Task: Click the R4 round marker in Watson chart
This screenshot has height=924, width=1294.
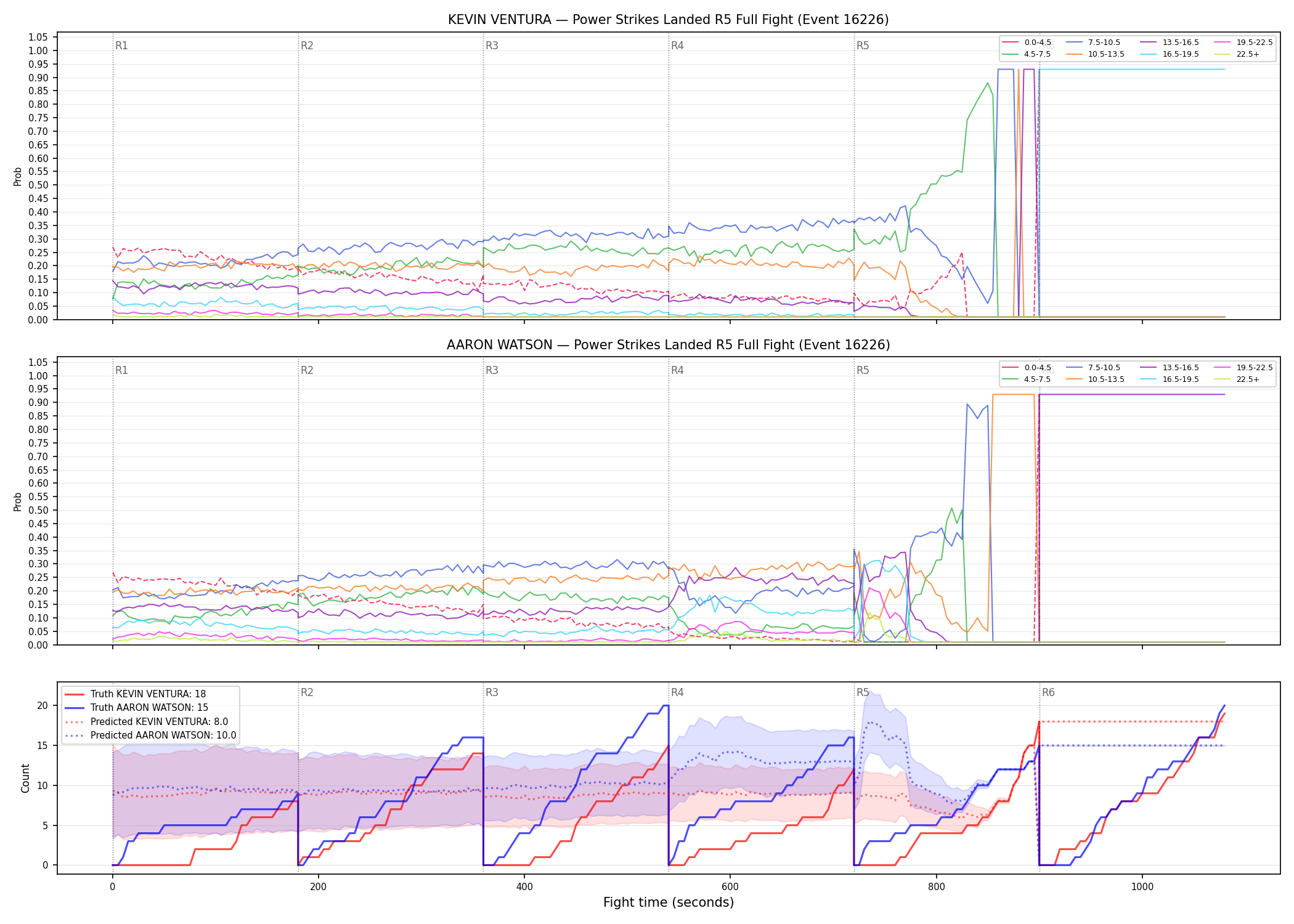Action: 677,370
